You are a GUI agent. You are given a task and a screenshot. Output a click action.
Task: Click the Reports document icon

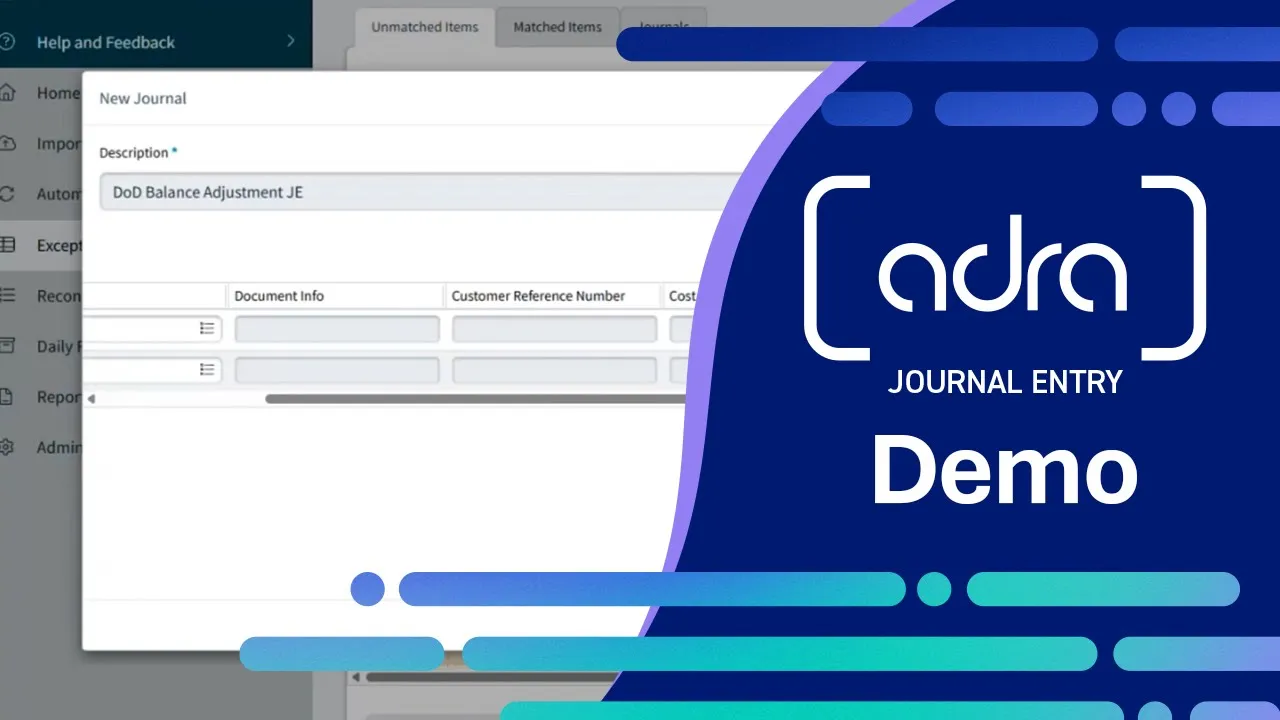[7, 397]
